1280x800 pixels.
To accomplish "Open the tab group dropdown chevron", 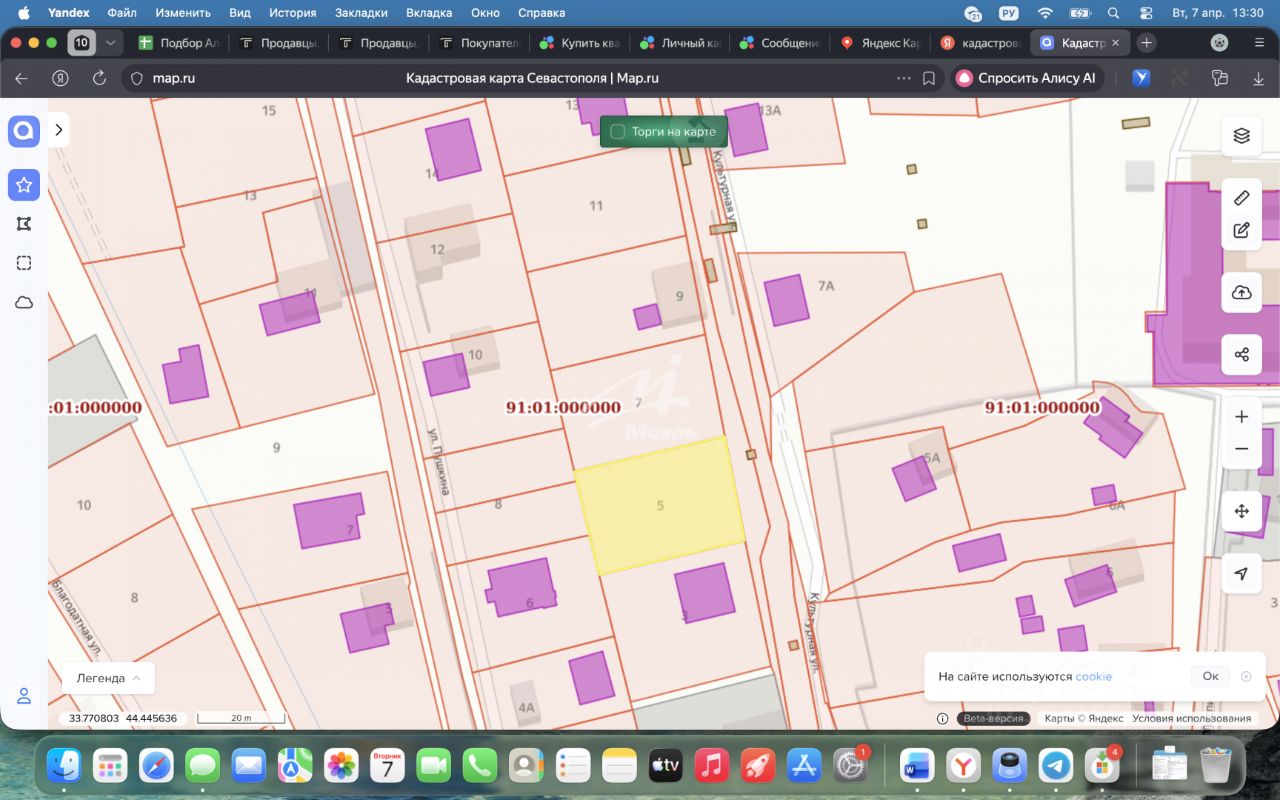I will (110, 43).
